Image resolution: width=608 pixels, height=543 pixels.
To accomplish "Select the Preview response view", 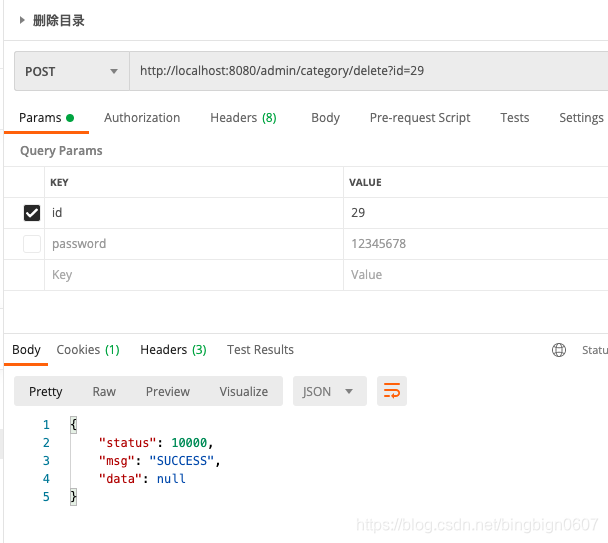I will coord(168,391).
